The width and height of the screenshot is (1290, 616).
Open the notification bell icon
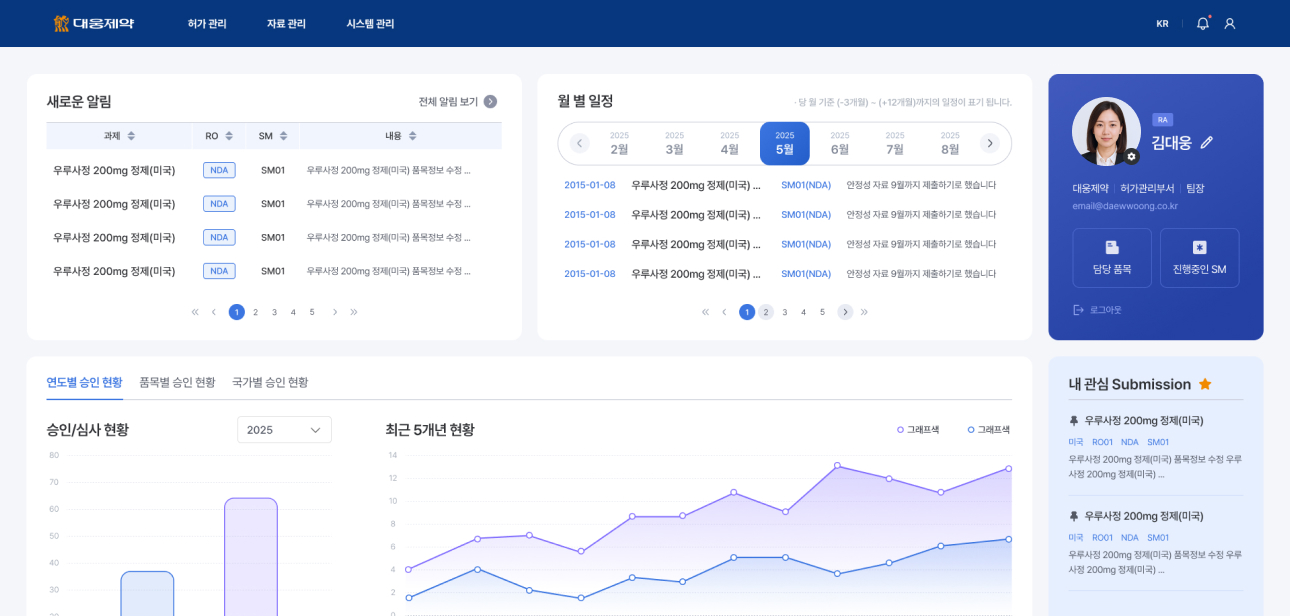pos(1202,23)
